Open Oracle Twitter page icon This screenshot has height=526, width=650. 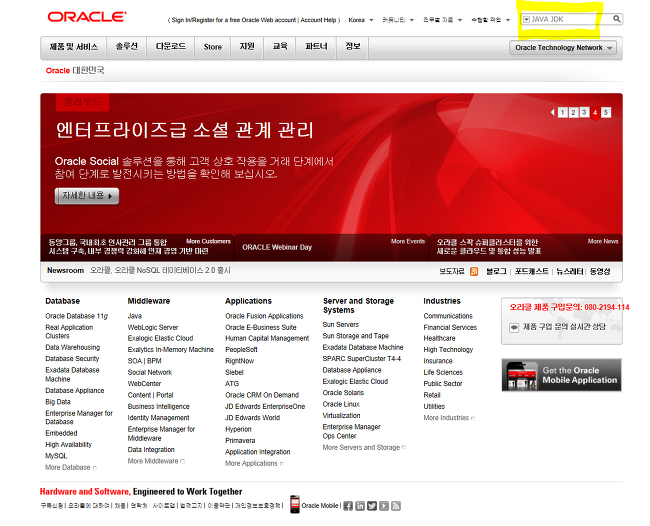point(372,506)
